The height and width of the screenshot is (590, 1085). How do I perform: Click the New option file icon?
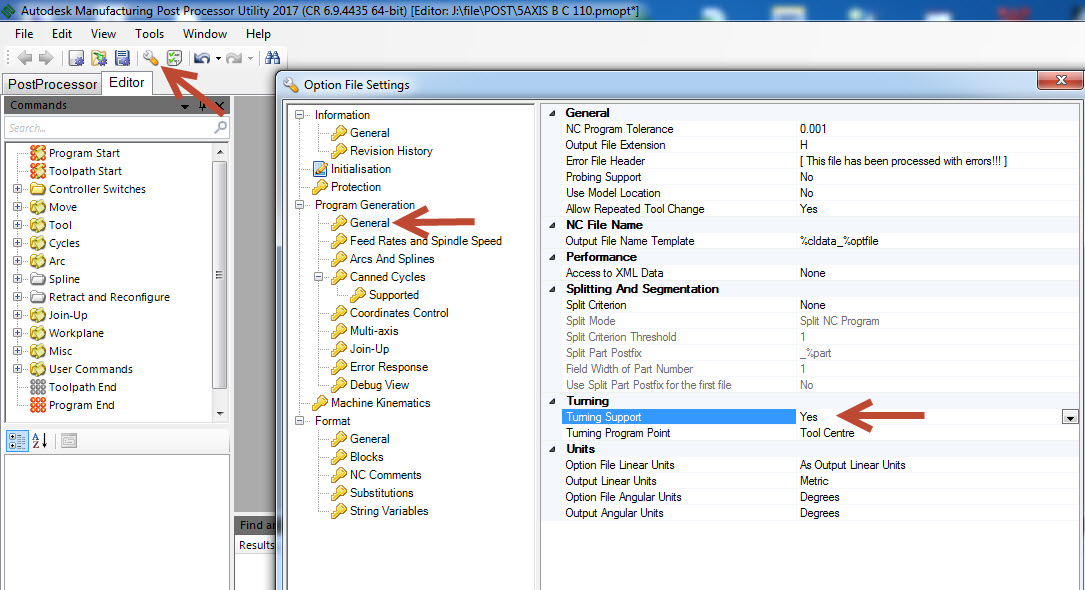pyautogui.click(x=76, y=58)
